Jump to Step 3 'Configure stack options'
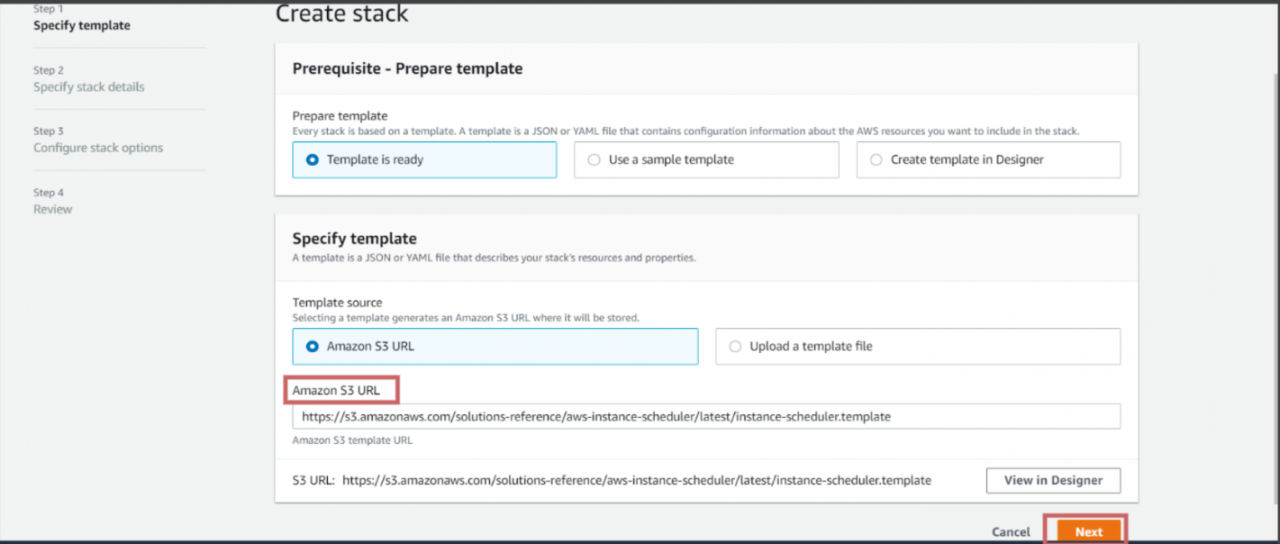 click(x=98, y=148)
